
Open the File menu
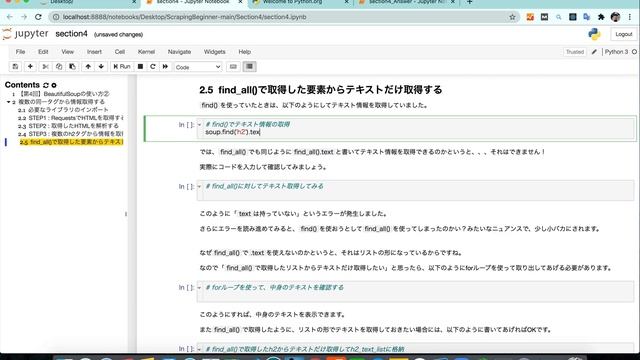coord(20,52)
